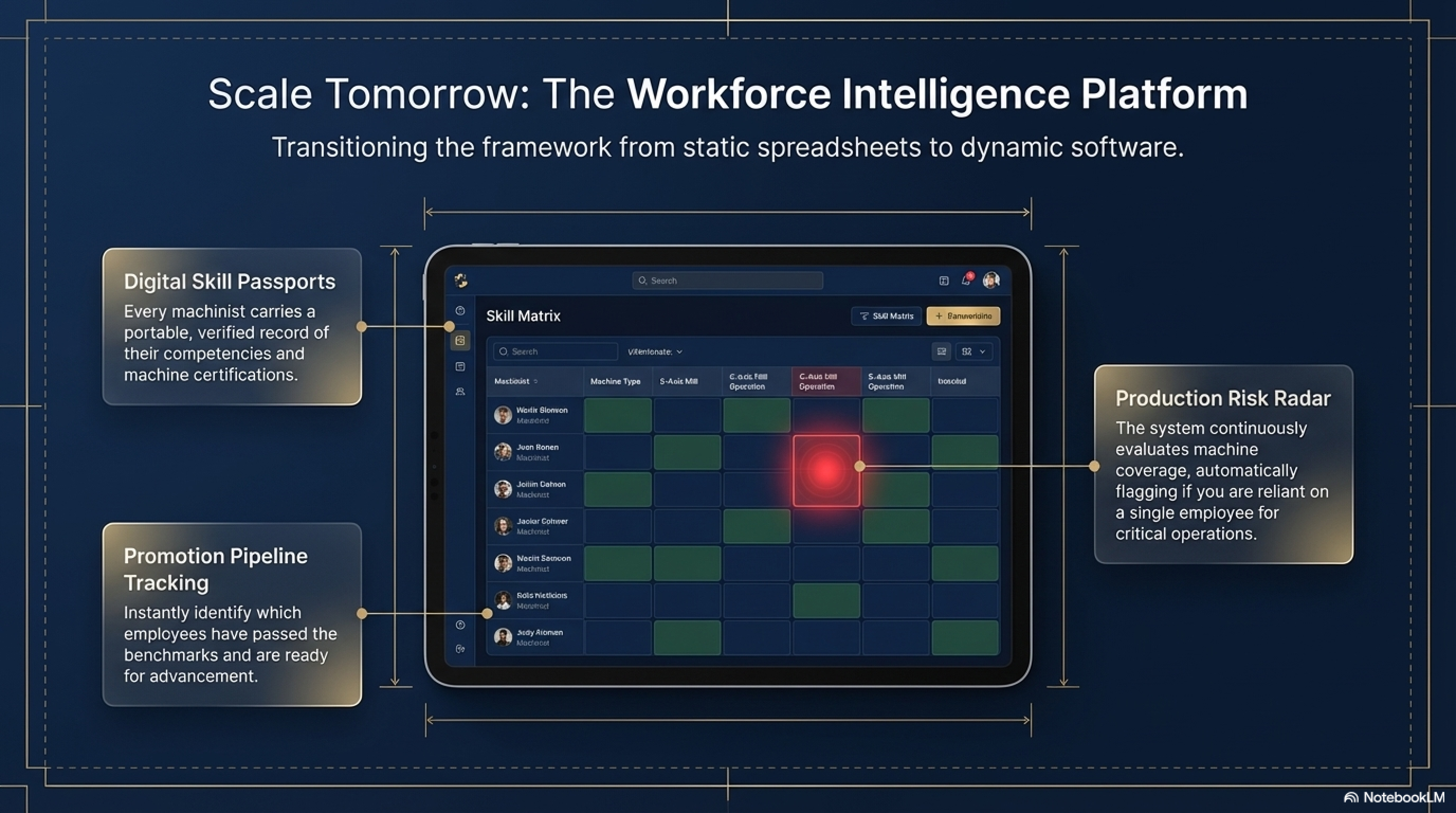Click the topmost circular sidebar icon
Image resolution: width=1456 pixels, height=813 pixels.
(460, 310)
